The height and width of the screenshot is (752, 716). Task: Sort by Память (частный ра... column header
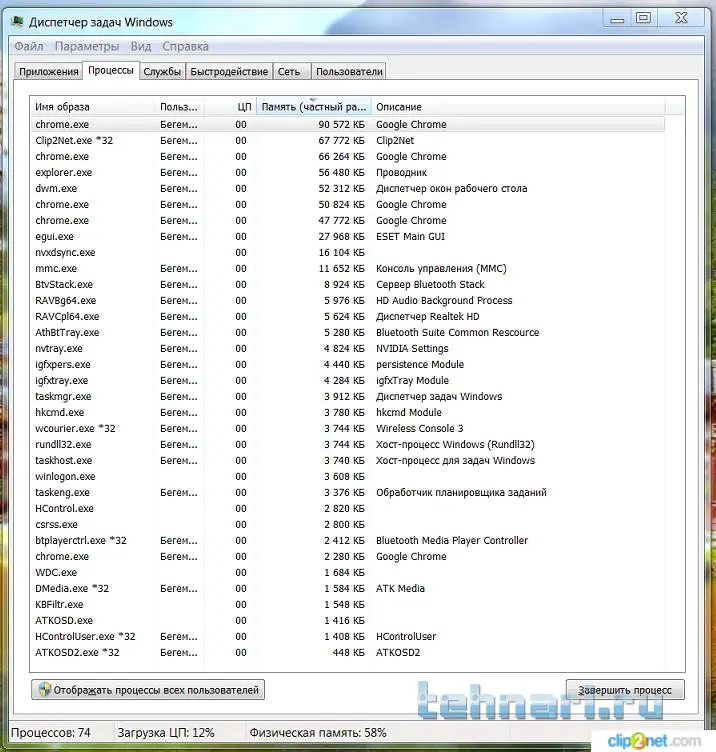coord(314,107)
